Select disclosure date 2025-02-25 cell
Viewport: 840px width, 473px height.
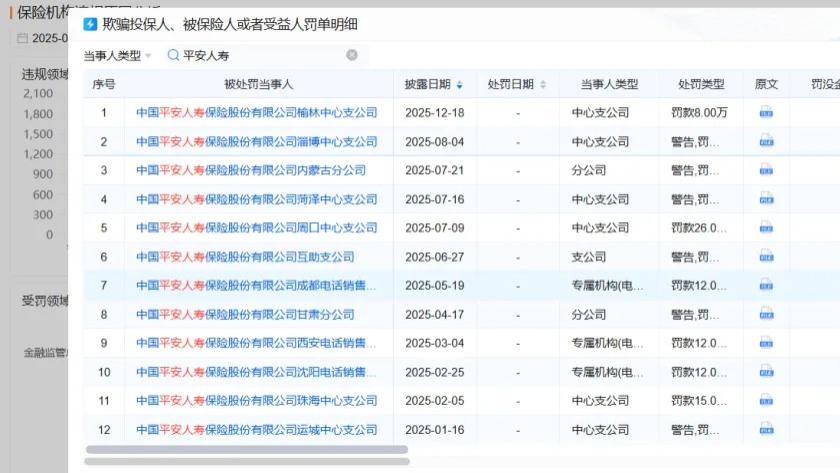(434, 372)
